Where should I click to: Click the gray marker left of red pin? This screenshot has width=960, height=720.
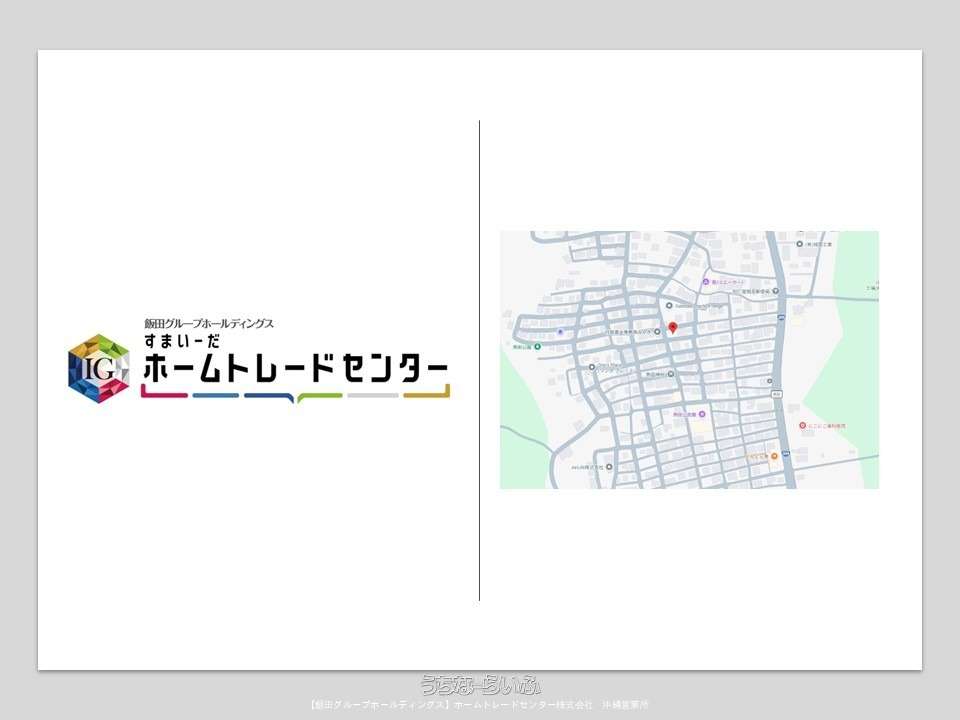pos(656,329)
